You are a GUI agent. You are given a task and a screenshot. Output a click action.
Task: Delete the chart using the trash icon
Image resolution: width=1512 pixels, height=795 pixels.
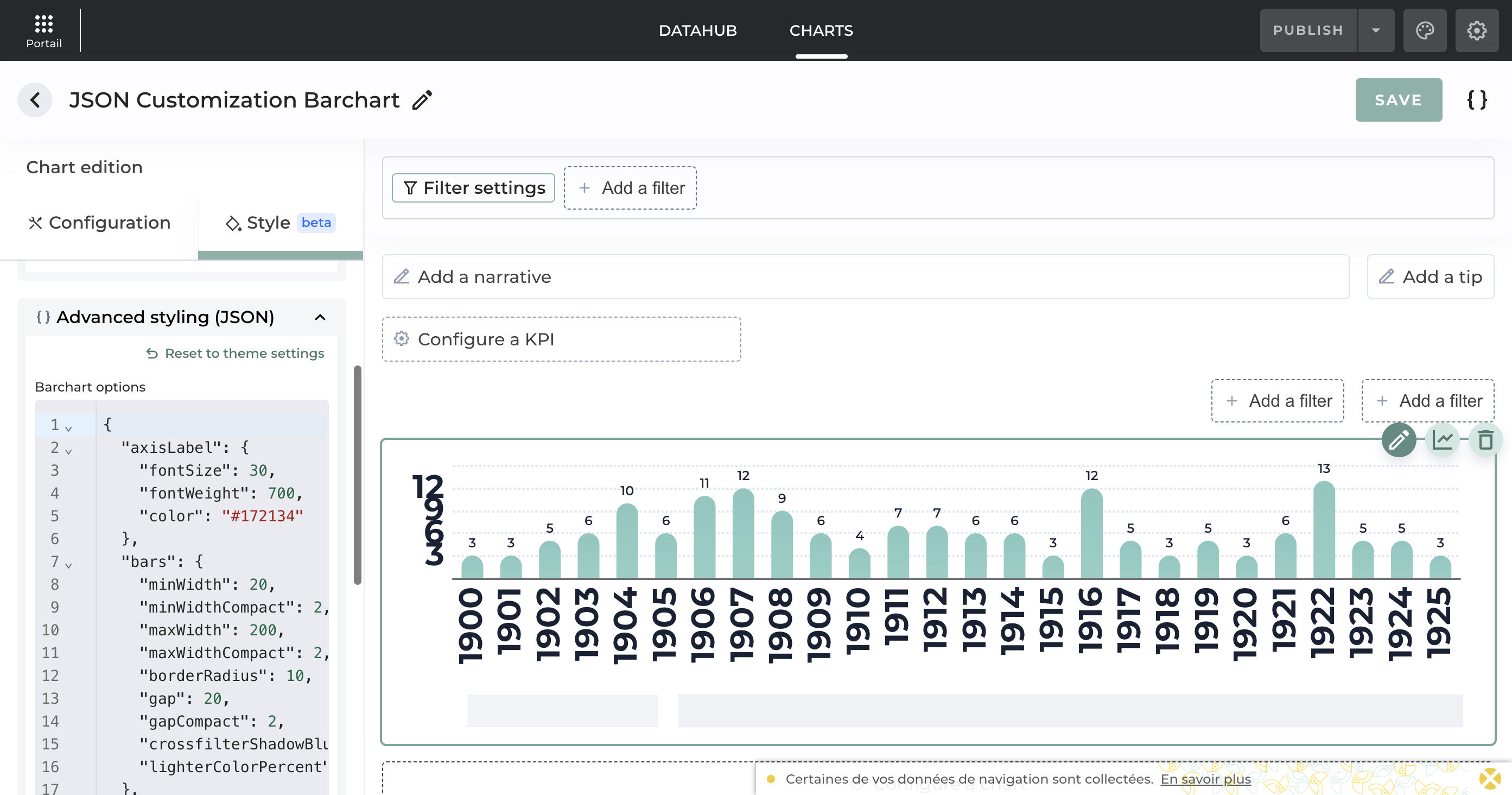coord(1486,440)
